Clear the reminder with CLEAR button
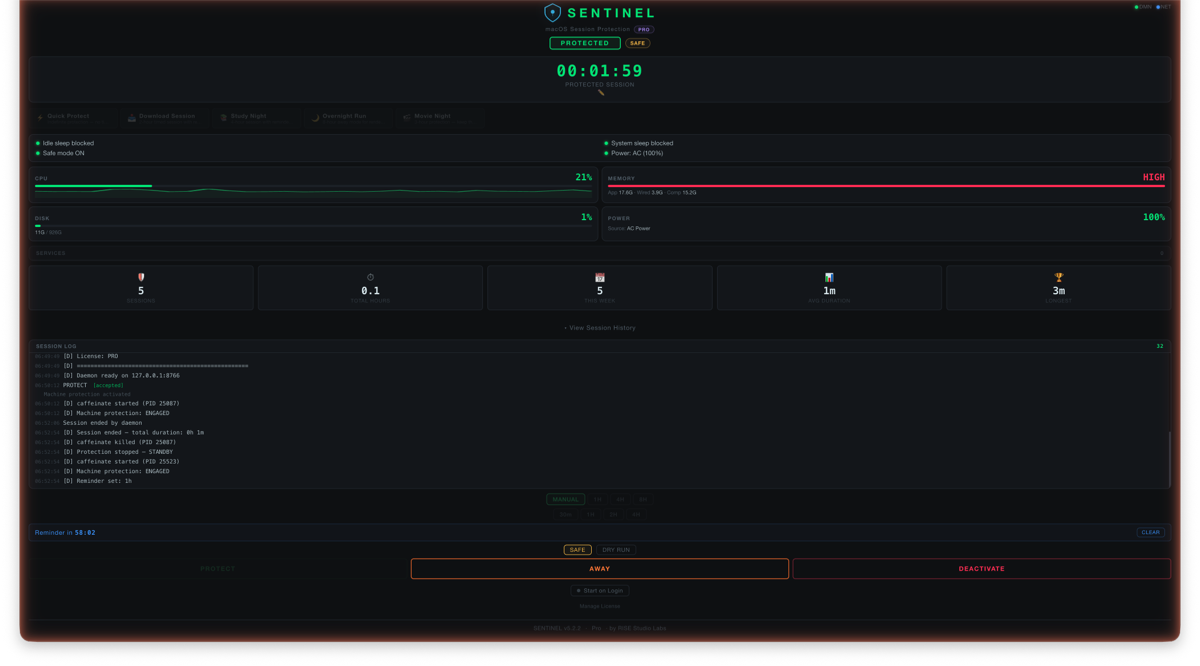 [1151, 532]
